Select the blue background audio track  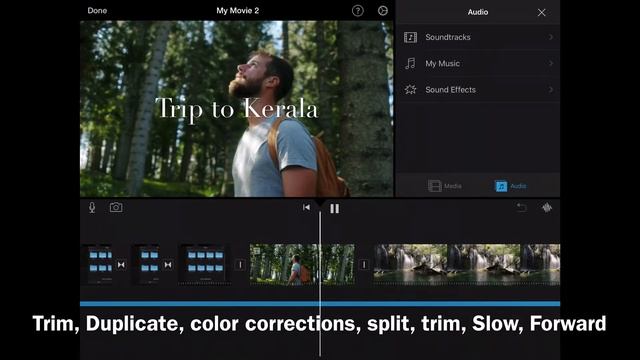tap(320, 304)
